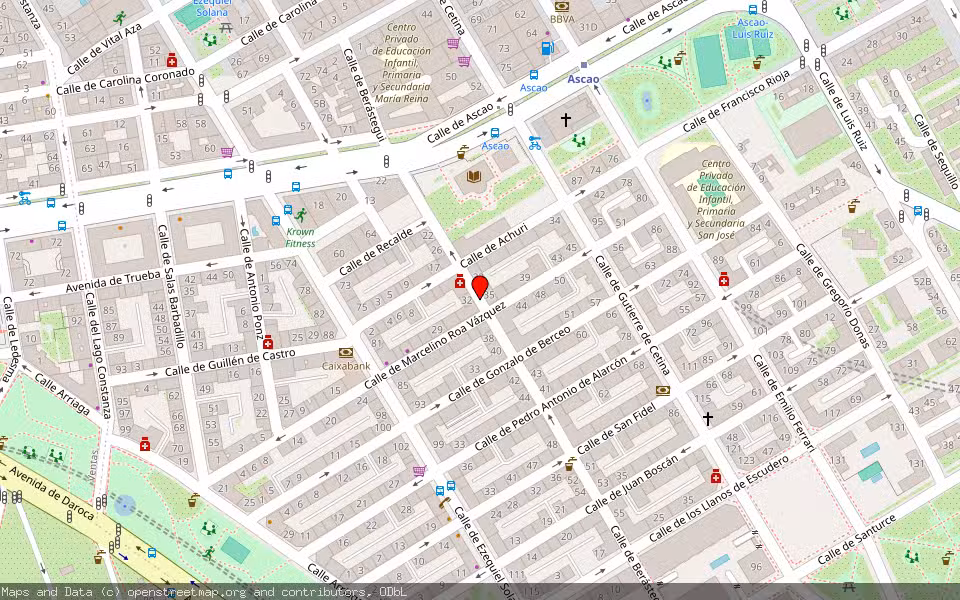Select the bank icon on Calle de San Fidel

point(662,390)
